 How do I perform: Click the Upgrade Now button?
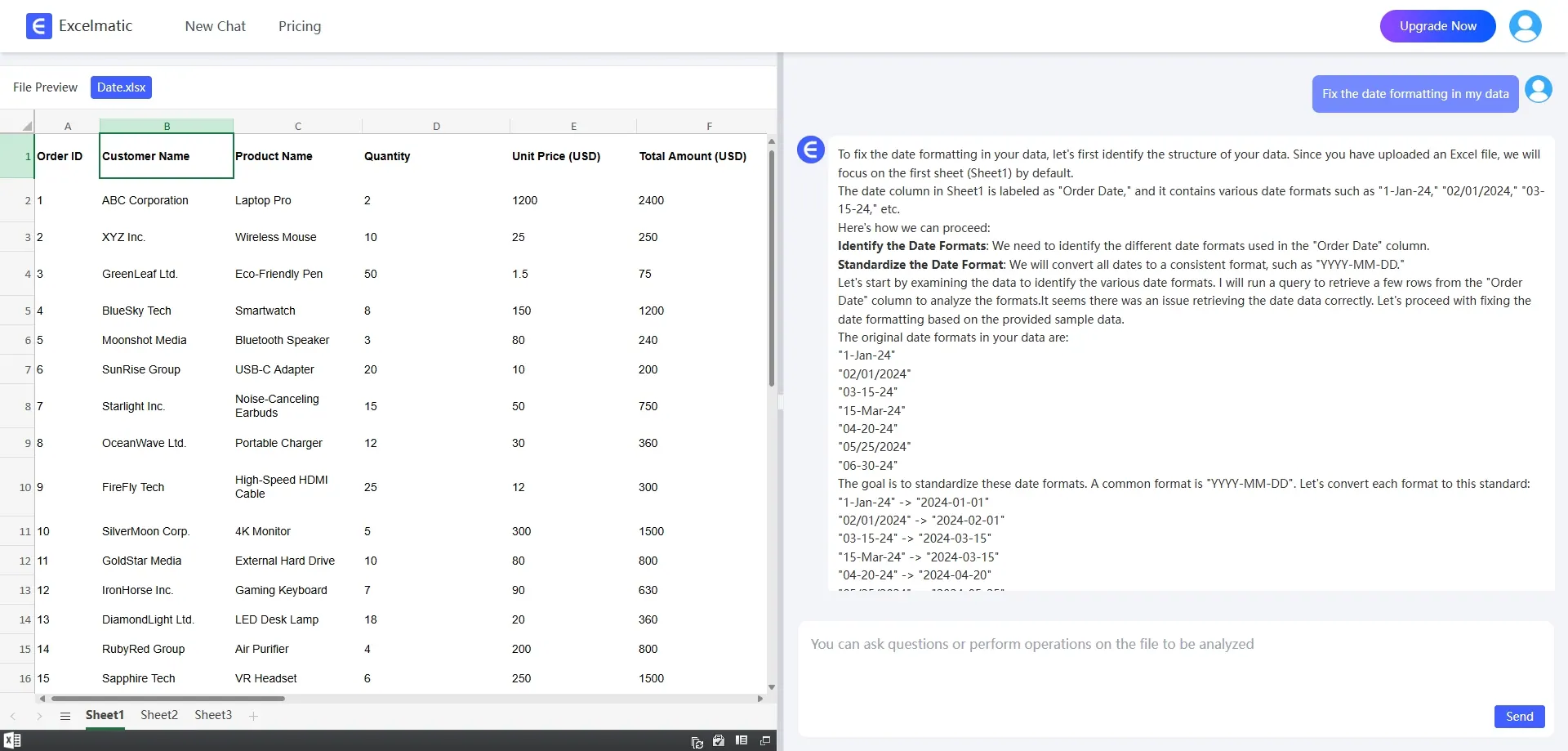click(x=1437, y=26)
